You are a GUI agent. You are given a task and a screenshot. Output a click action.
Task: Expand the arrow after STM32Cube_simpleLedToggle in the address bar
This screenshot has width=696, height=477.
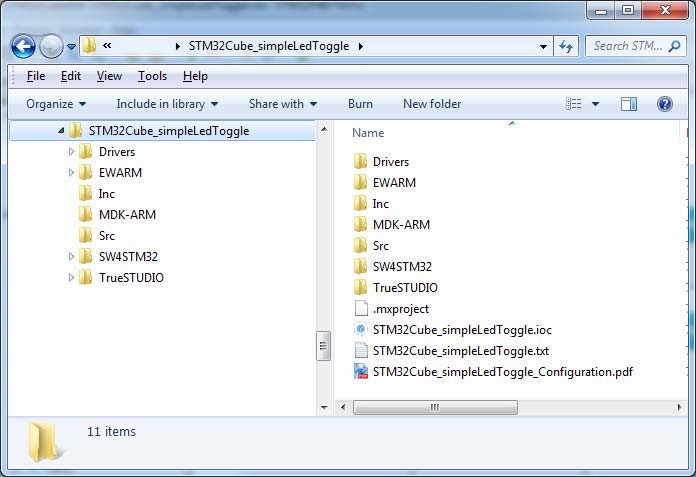pyautogui.click(x=360, y=46)
